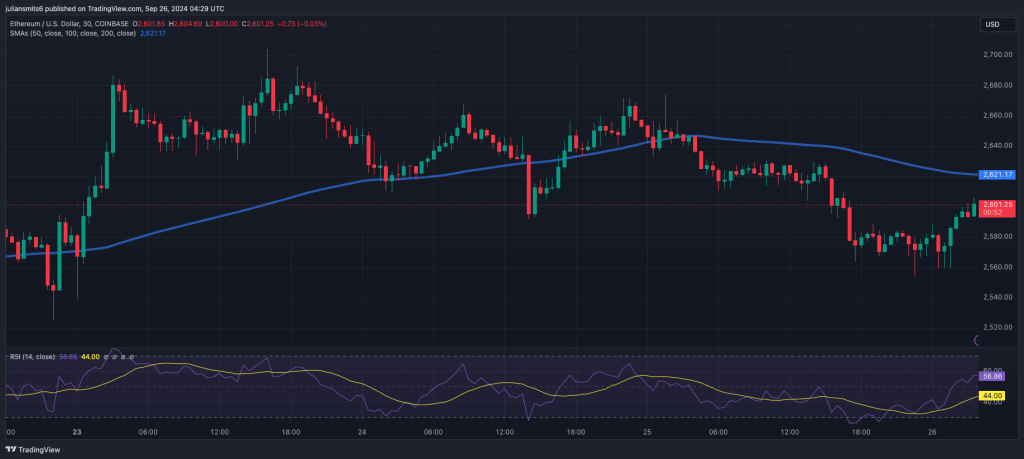Click the 2,640.00 price axis label
Image resolution: width=1024 pixels, height=459 pixels.
pos(997,146)
